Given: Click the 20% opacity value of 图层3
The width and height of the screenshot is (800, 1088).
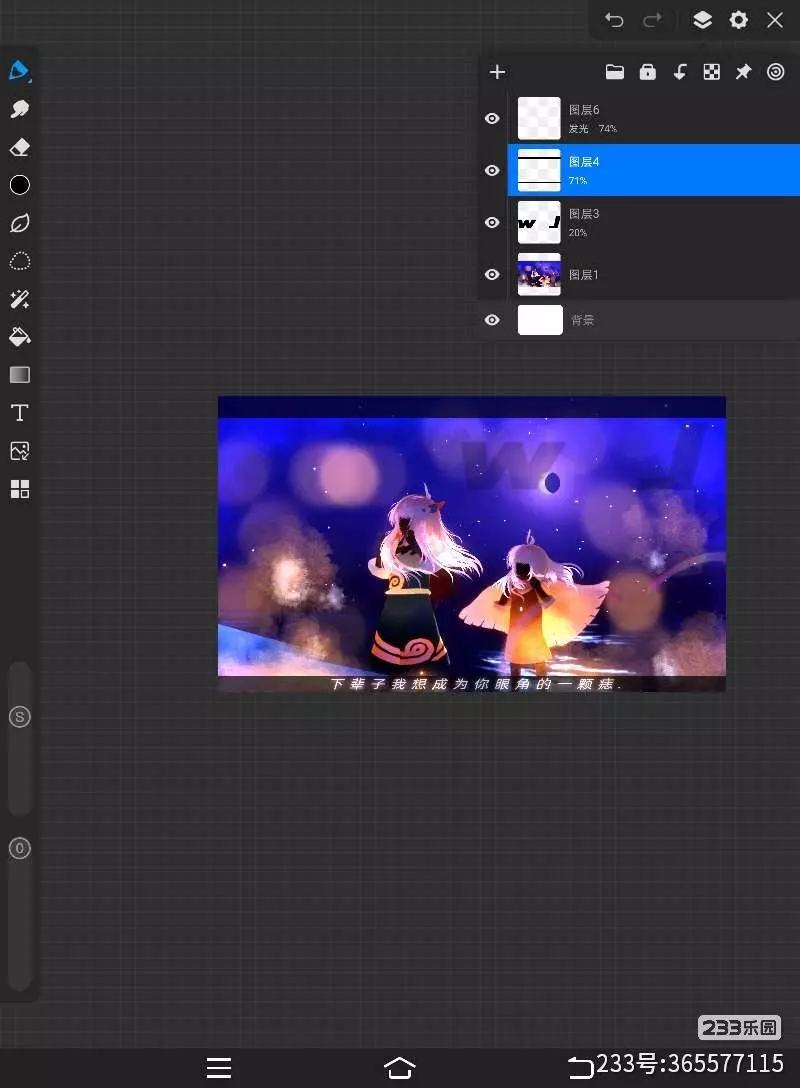Looking at the screenshot, I should tap(578, 232).
